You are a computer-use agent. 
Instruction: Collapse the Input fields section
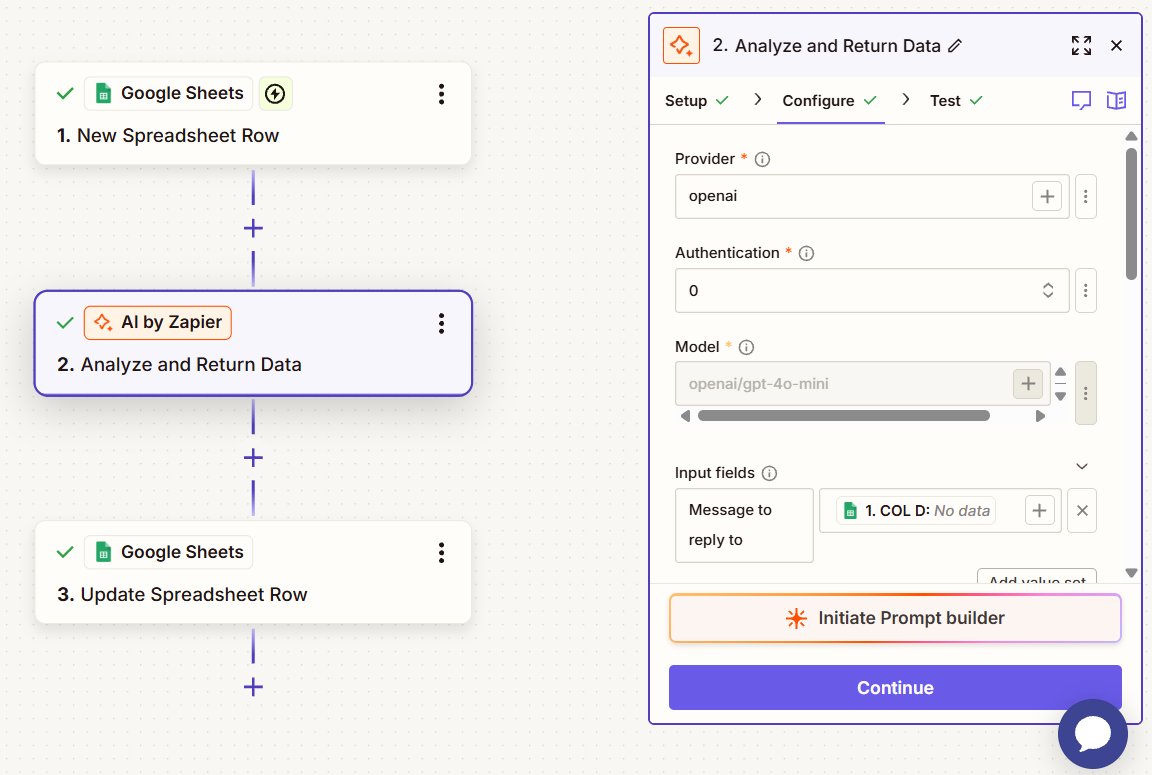click(1081, 466)
